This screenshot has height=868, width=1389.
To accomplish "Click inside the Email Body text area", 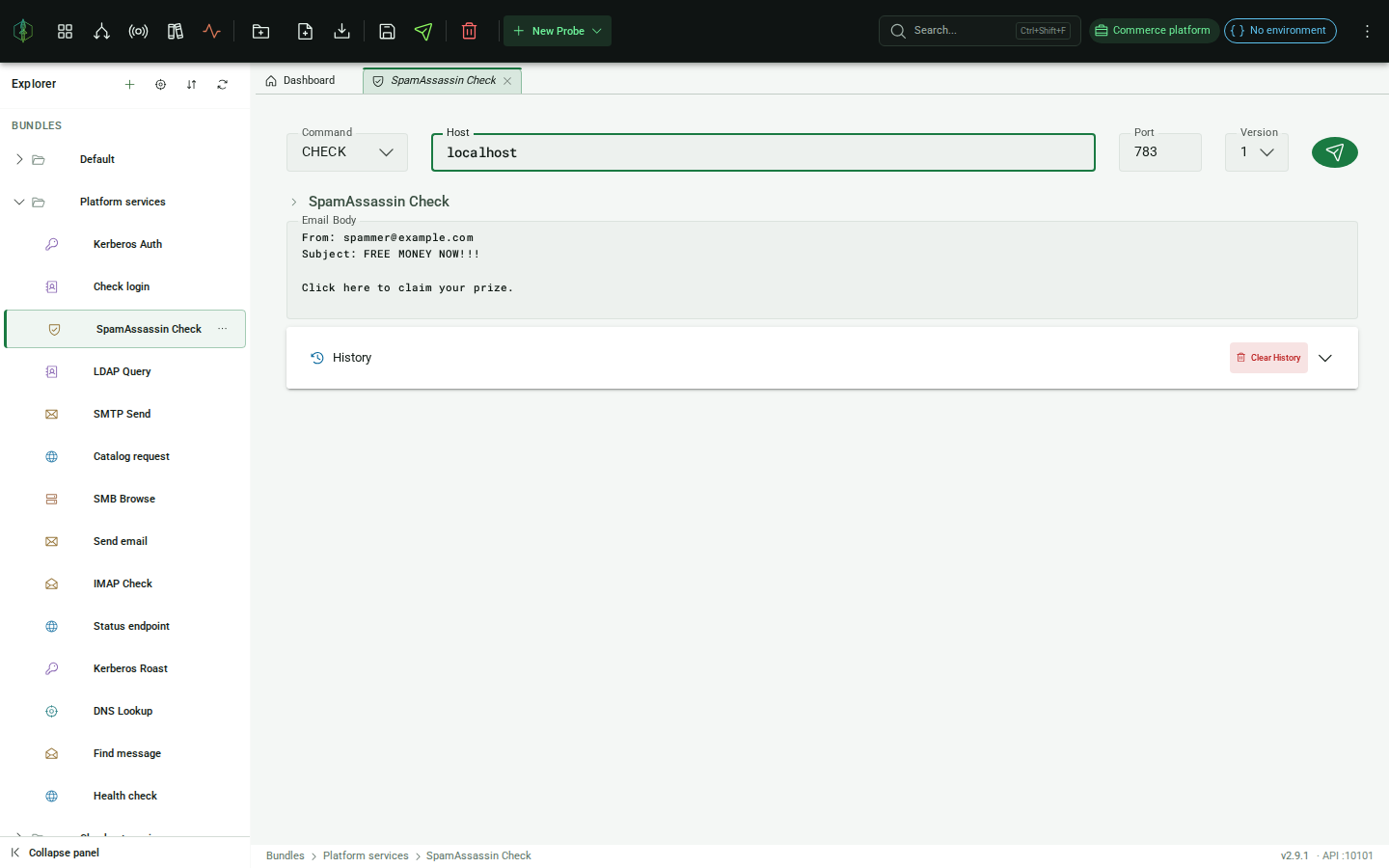I will [x=822, y=270].
